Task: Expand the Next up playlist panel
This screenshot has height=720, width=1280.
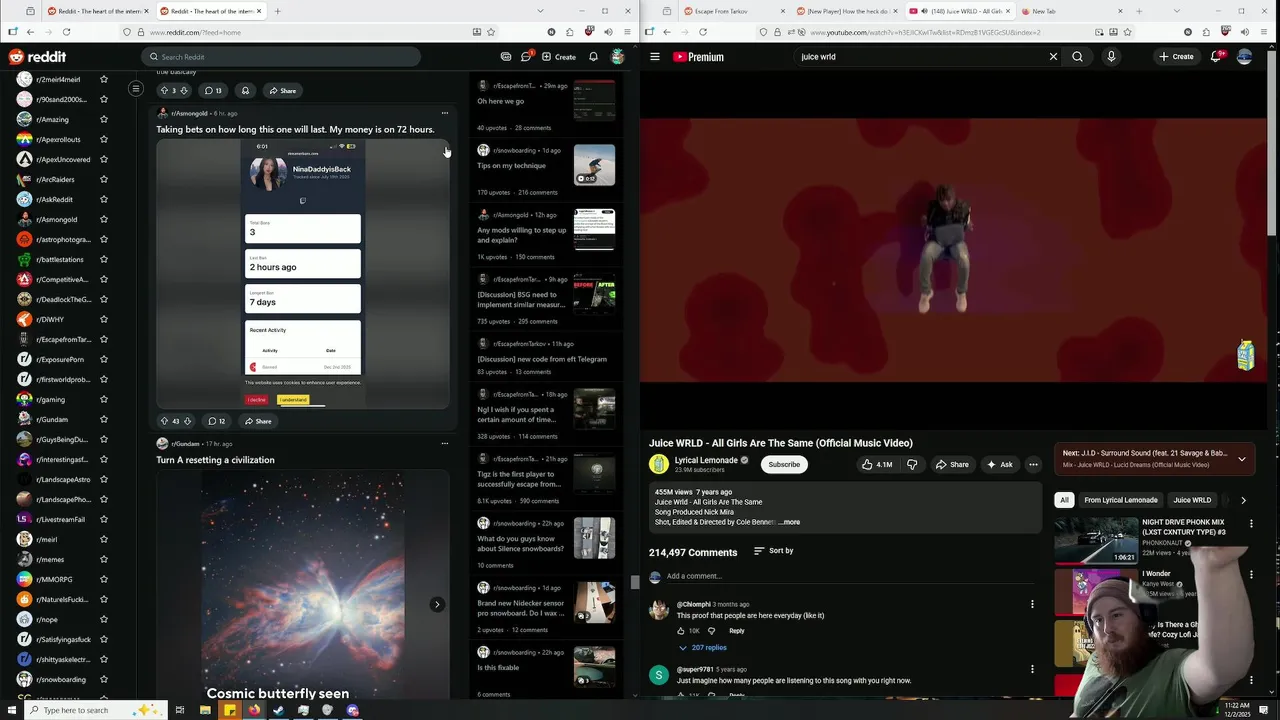Action: [1241, 459]
